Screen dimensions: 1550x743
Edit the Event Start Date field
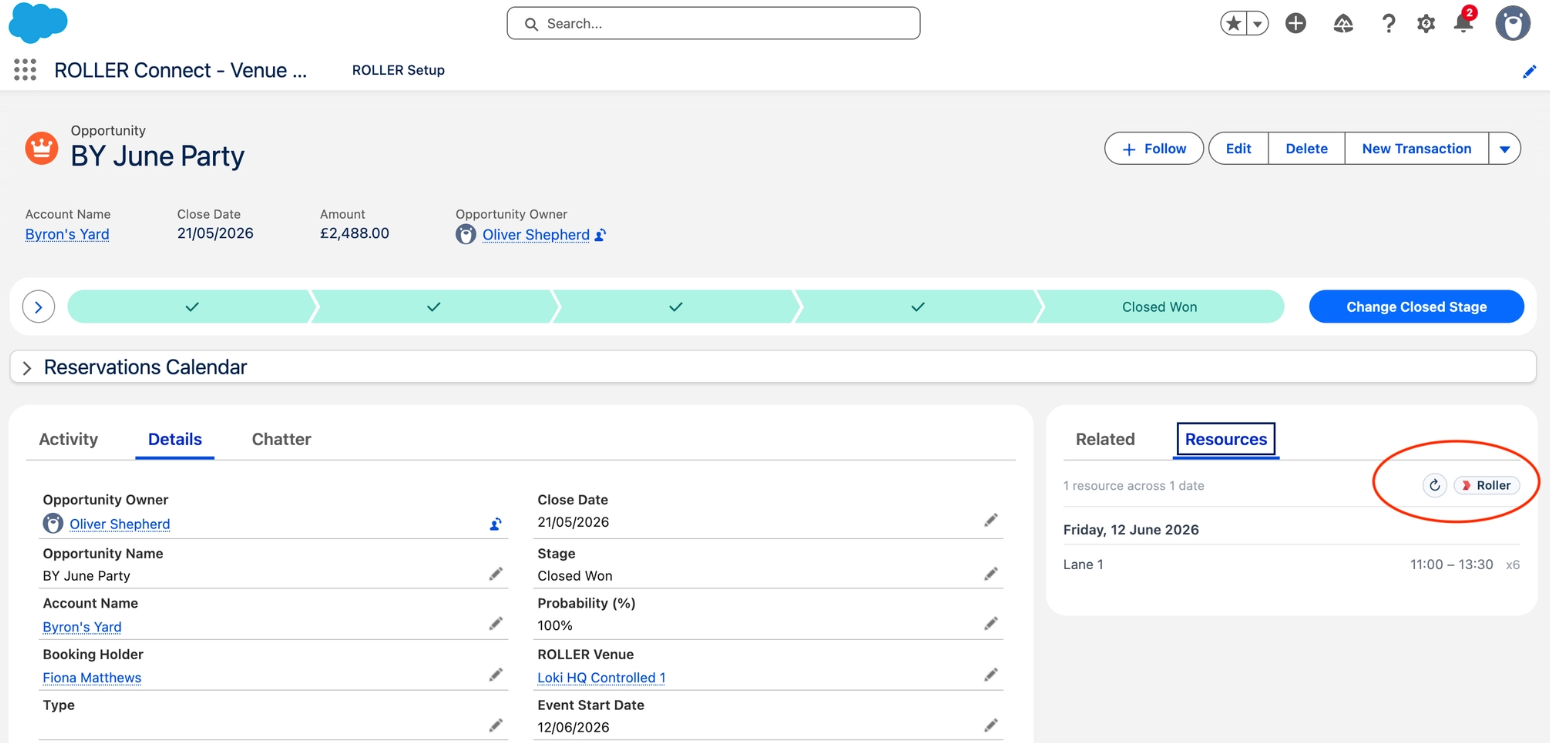point(990,726)
